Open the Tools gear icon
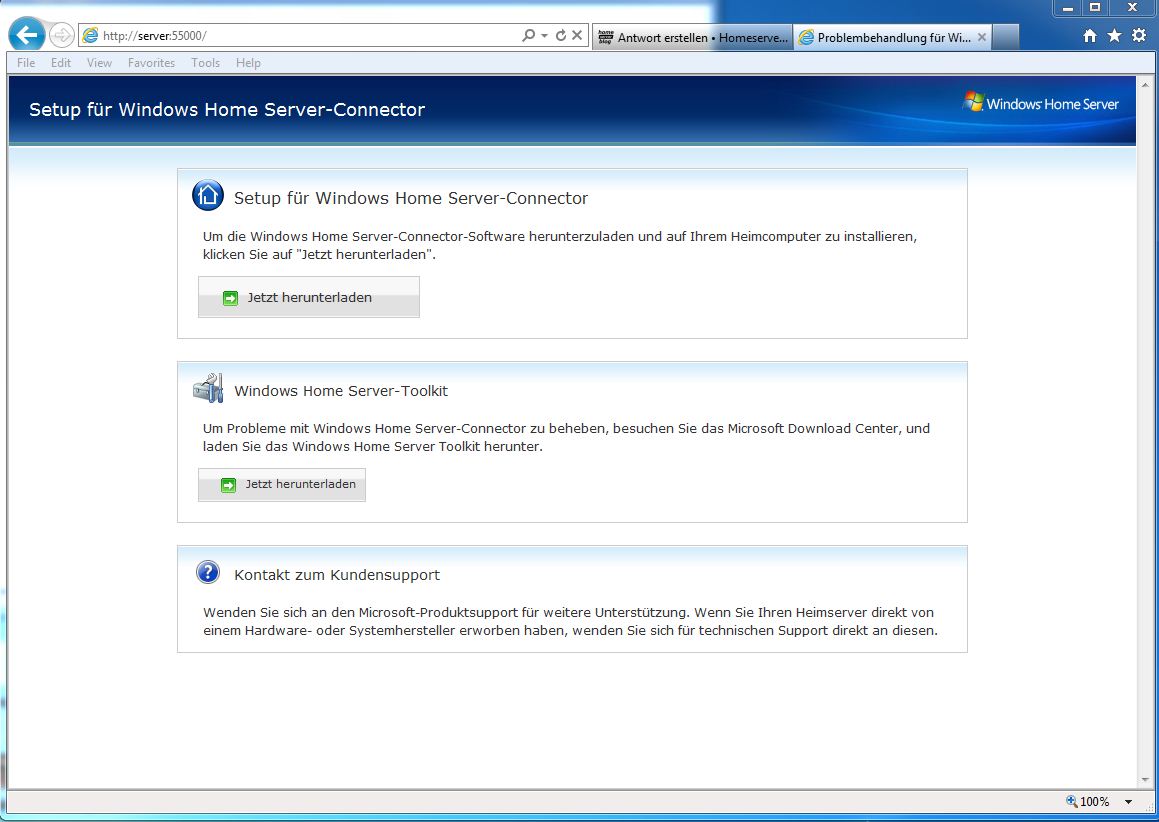This screenshot has width=1159, height=822. [x=1139, y=36]
